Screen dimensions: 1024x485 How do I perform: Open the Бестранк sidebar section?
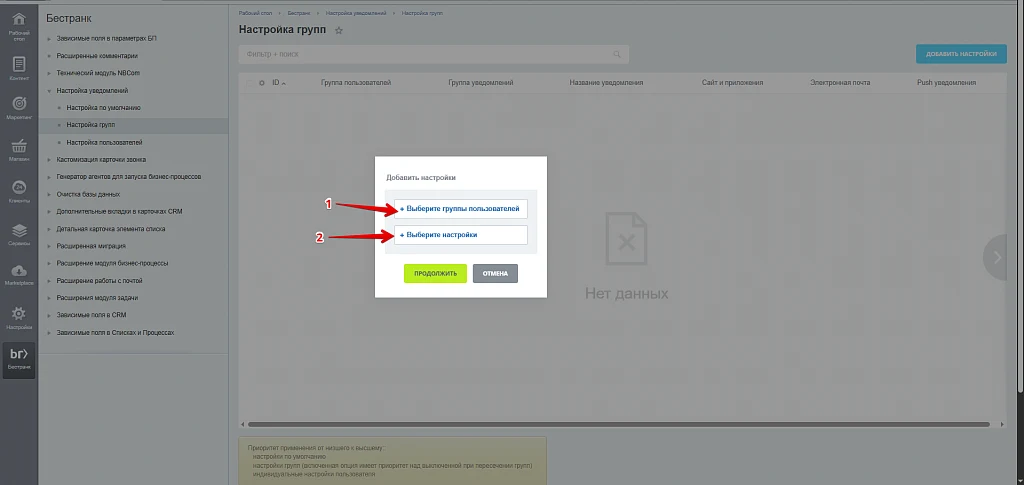[x=19, y=360]
